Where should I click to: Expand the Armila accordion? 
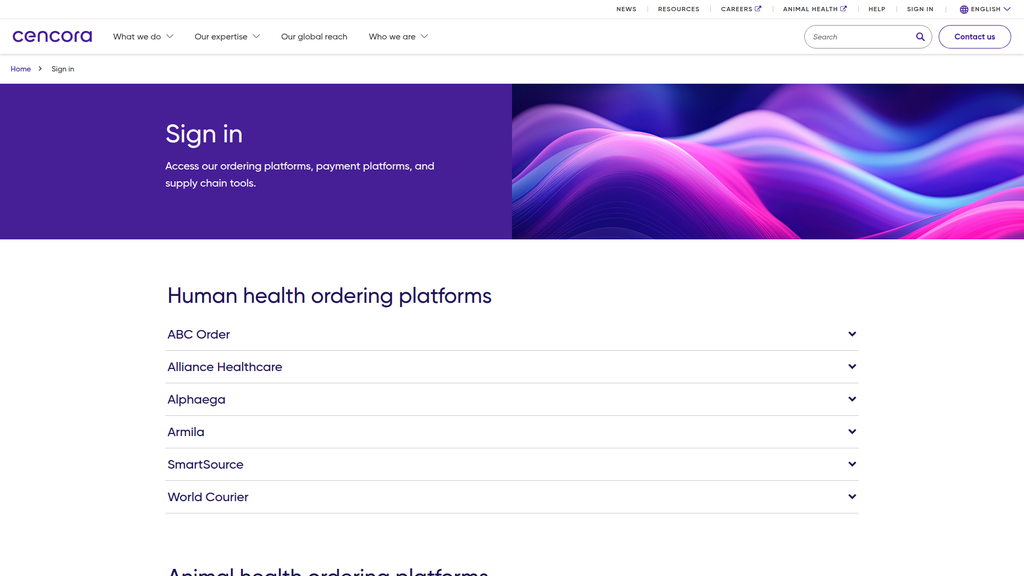tap(512, 432)
